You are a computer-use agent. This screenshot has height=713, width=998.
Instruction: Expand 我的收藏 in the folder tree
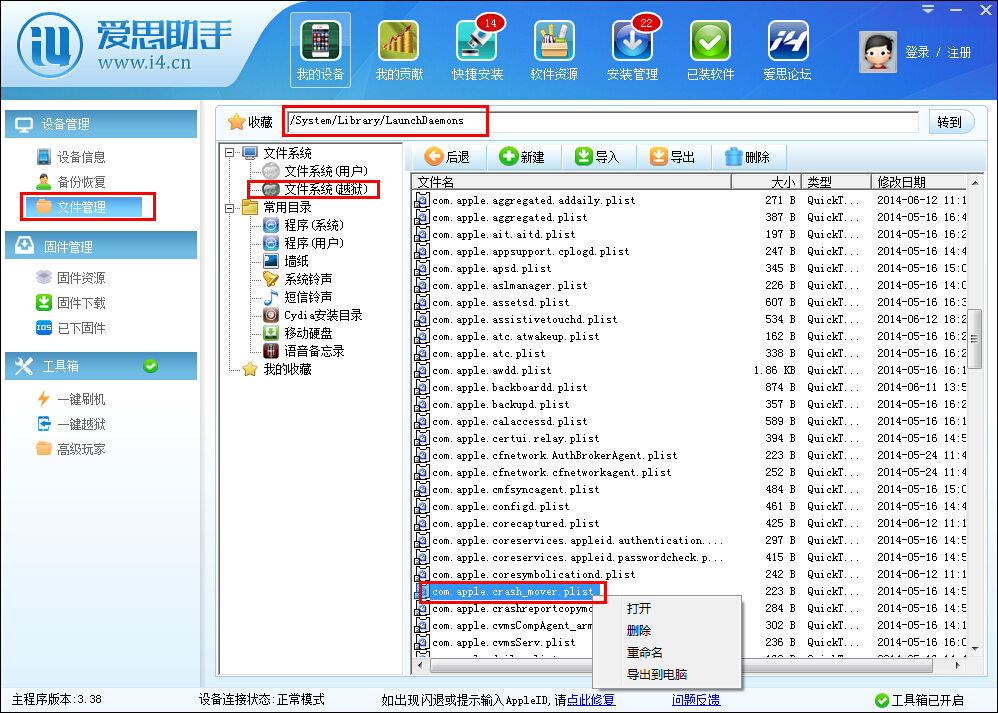click(x=288, y=370)
